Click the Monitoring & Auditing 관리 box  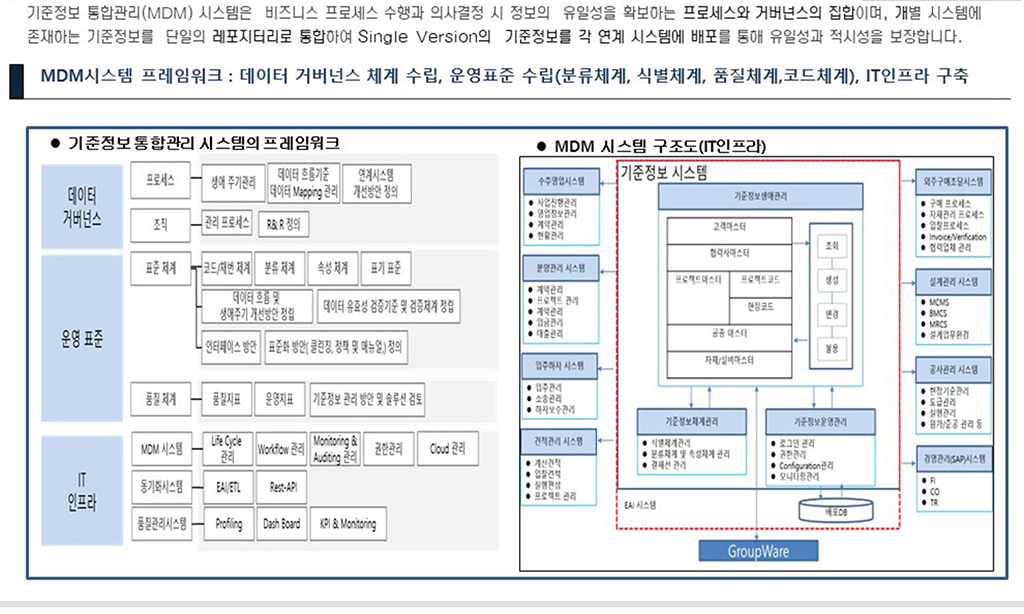click(335, 449)
